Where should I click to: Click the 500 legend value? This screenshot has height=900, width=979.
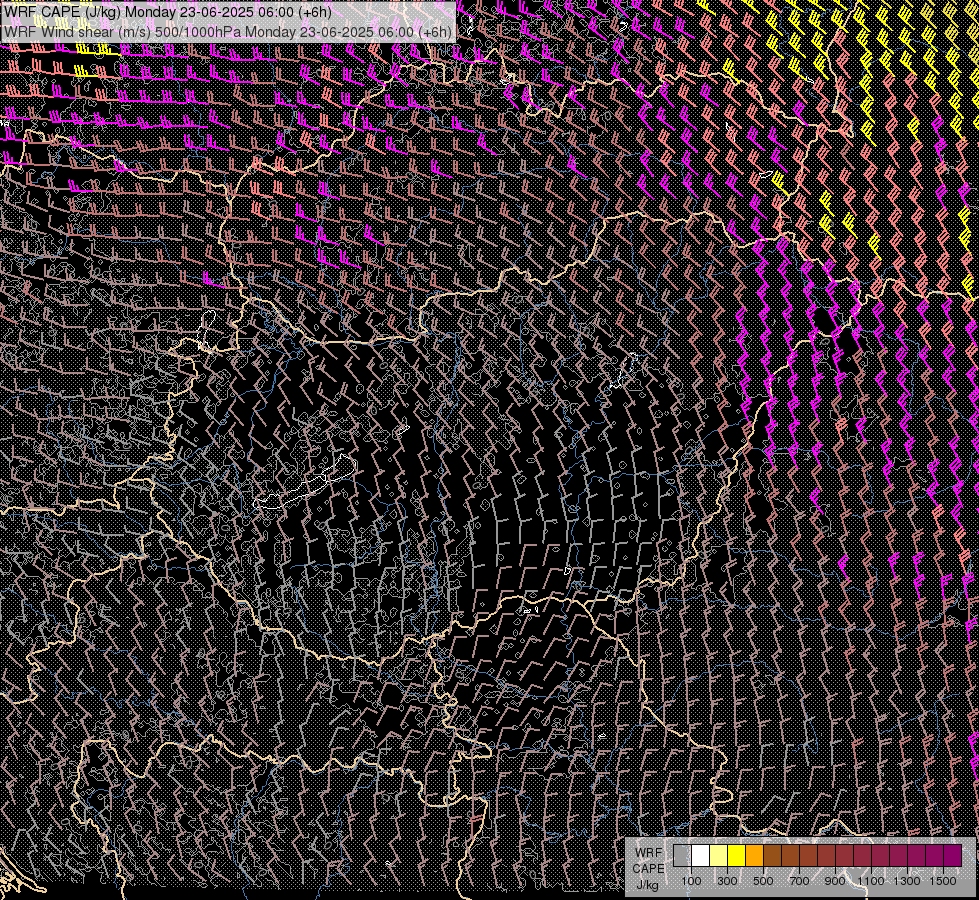[x=763, y=881]
